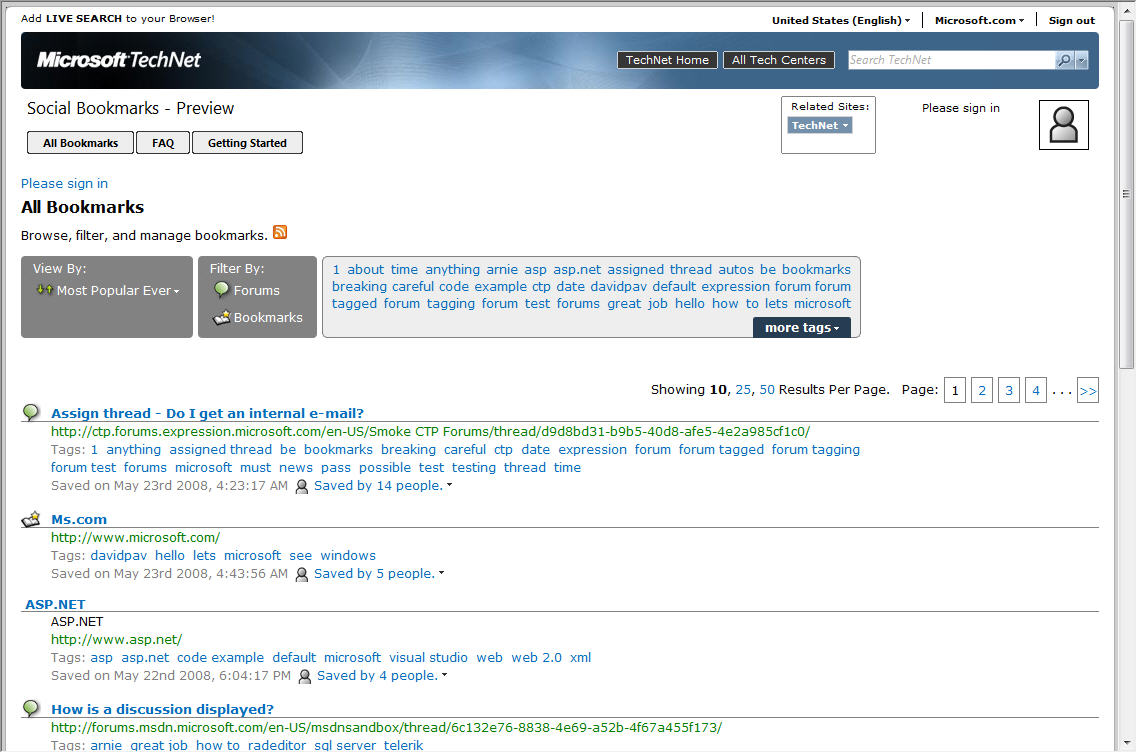Click the blue Please sign in link
The width and height of the screenshot is (1137, 753).
click(65, 184)
